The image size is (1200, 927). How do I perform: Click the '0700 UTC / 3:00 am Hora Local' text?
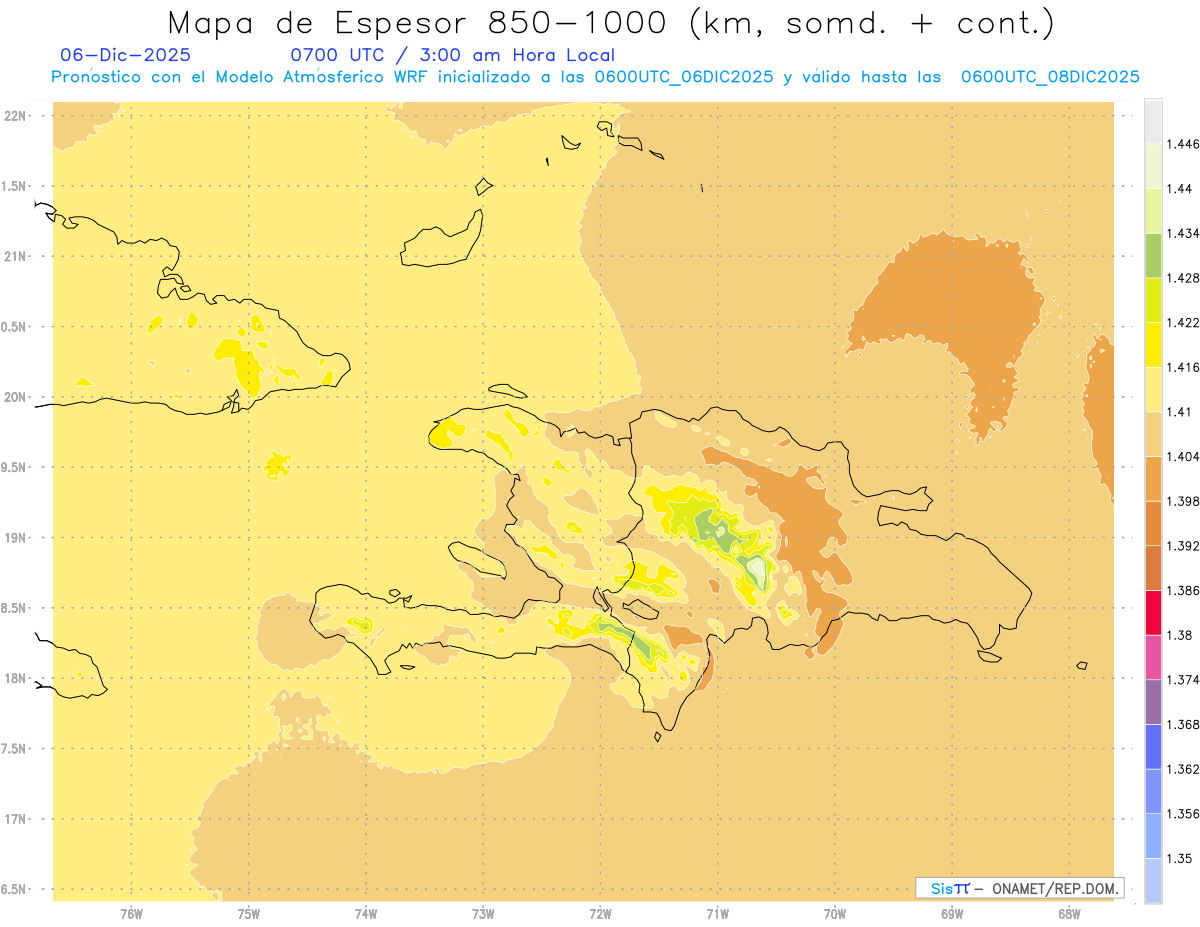452,55
